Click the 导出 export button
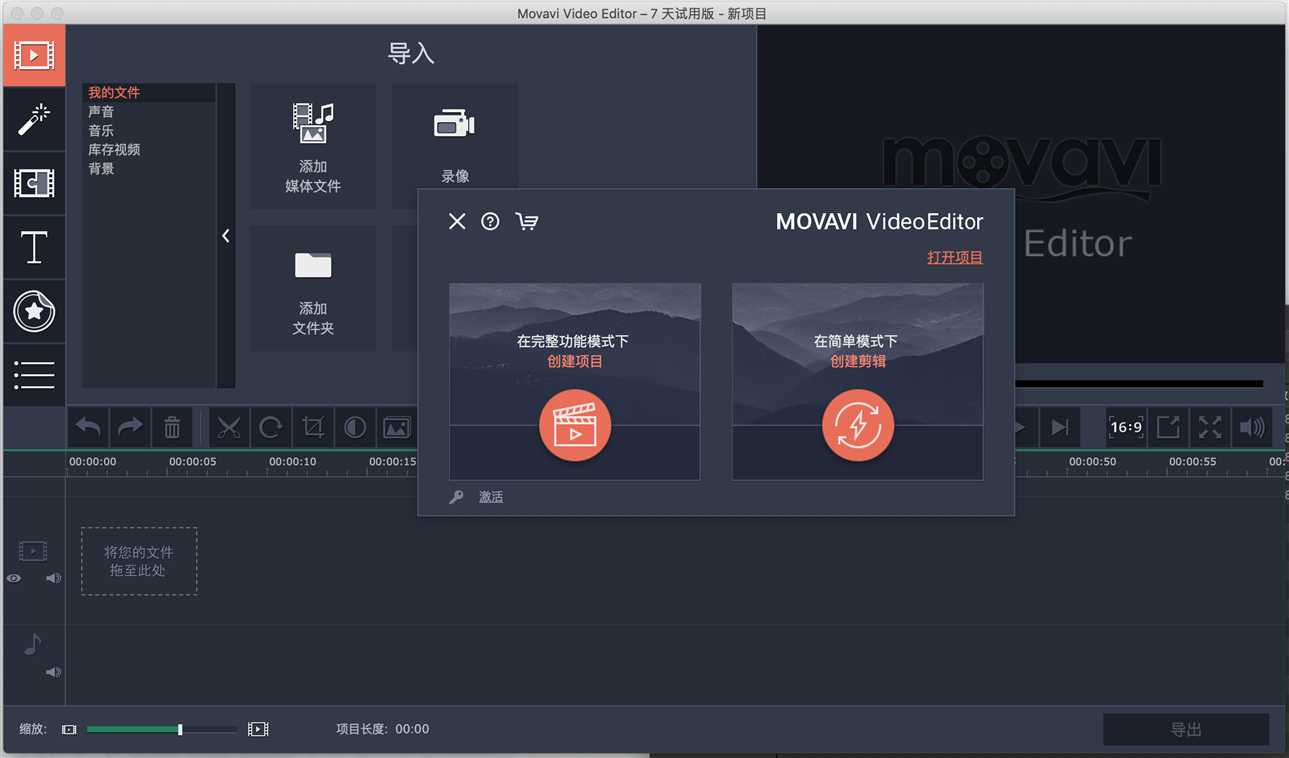Image resolution: width=1289 pixels, height=758 pixels. click(1186, 730)
